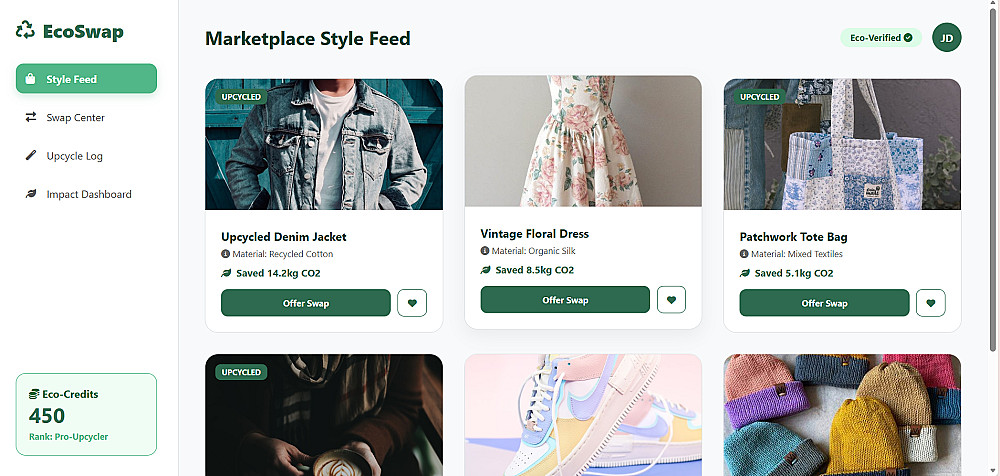Open the Swap Center page
Screen dimensions: 1000x476
tap(75, 118)
